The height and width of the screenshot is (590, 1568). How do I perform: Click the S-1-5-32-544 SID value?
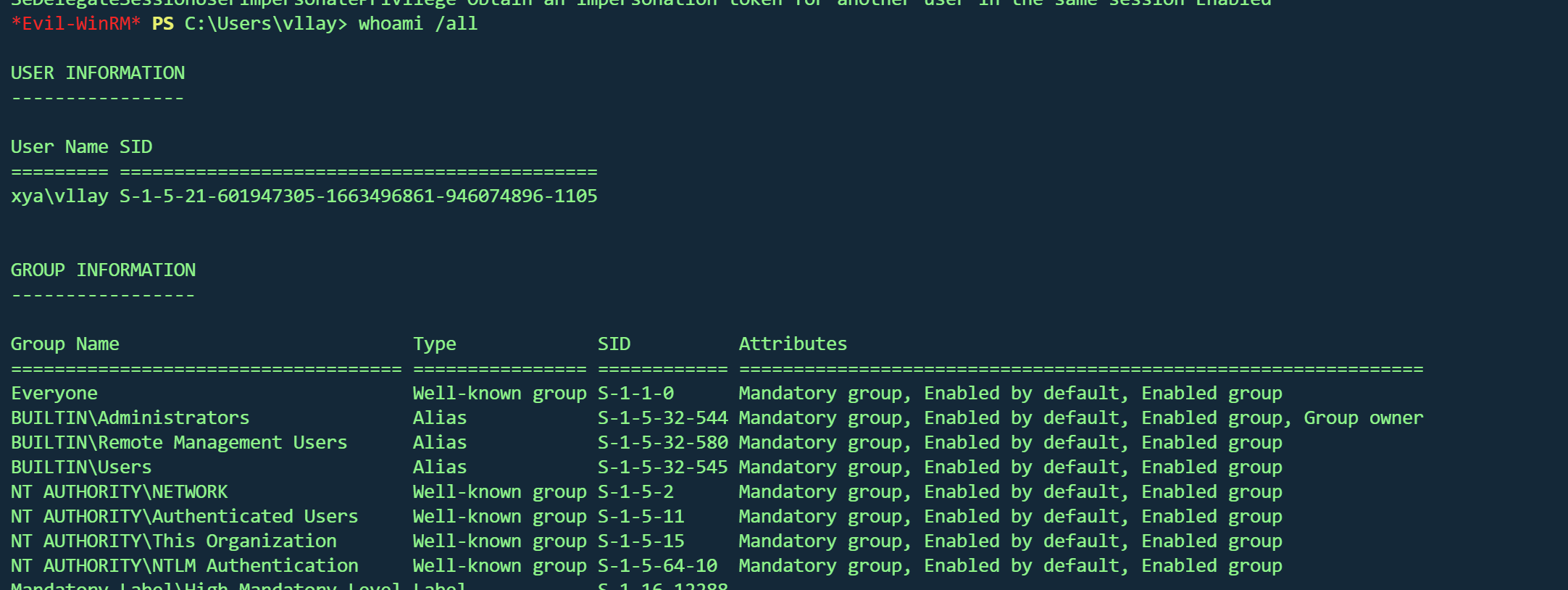click(662, 418)
